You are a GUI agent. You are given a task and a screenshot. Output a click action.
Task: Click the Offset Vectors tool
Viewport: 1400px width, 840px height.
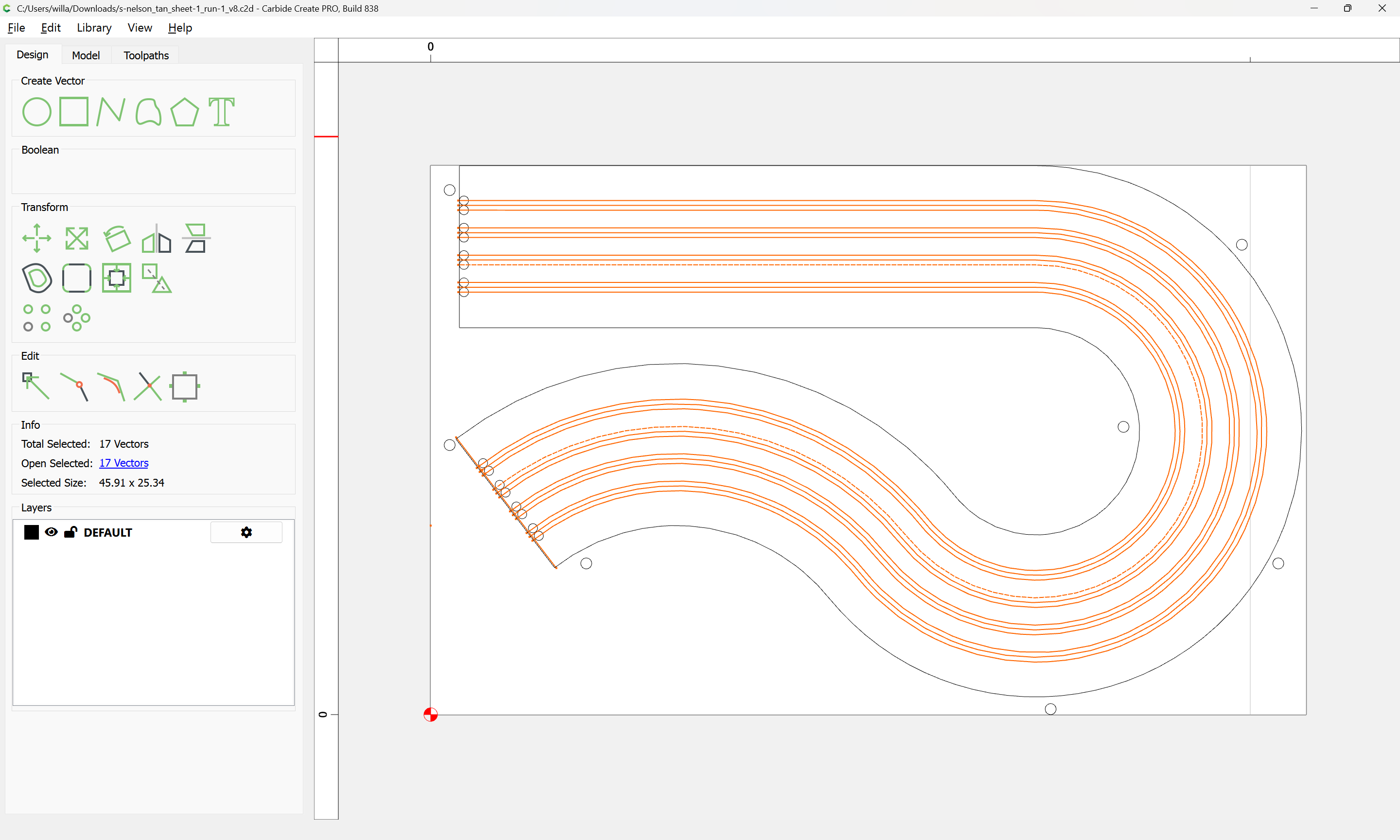pos(37,278)
